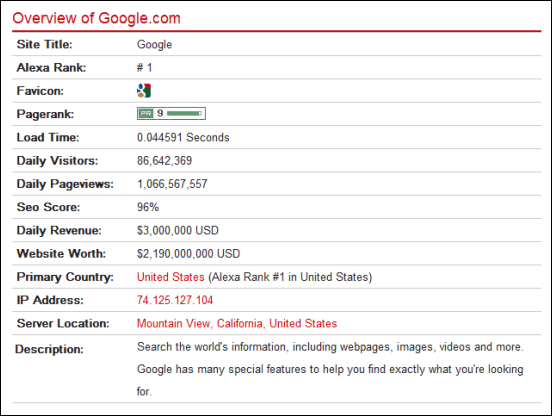Click the Daily Visitors: label

coord(57,161)
